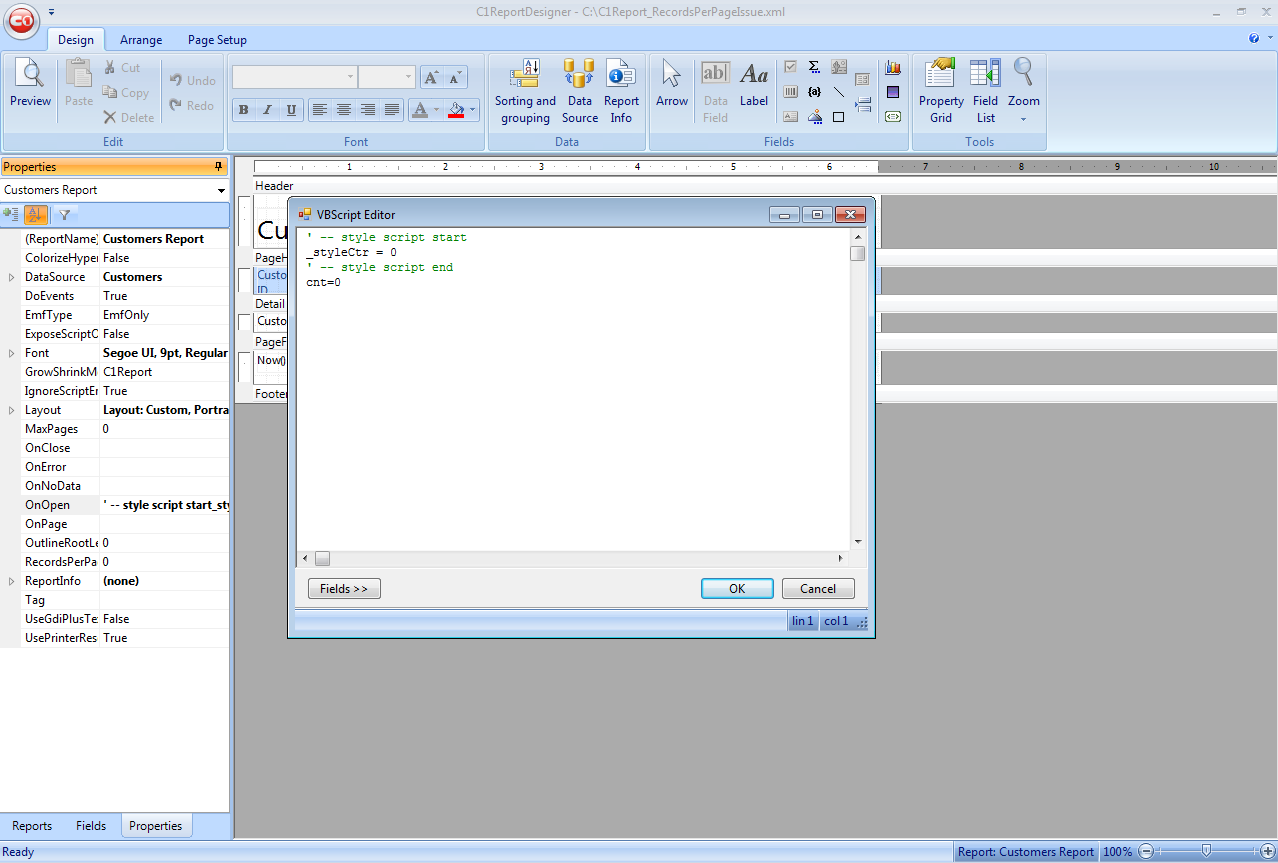Click the zoom out minus button
Image resolution: width=1278 pixels, height=863 pixels.
[1146, 852]
